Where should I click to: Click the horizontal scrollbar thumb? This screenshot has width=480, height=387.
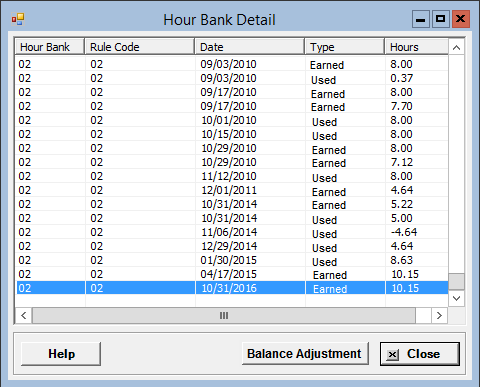(224, 315)
